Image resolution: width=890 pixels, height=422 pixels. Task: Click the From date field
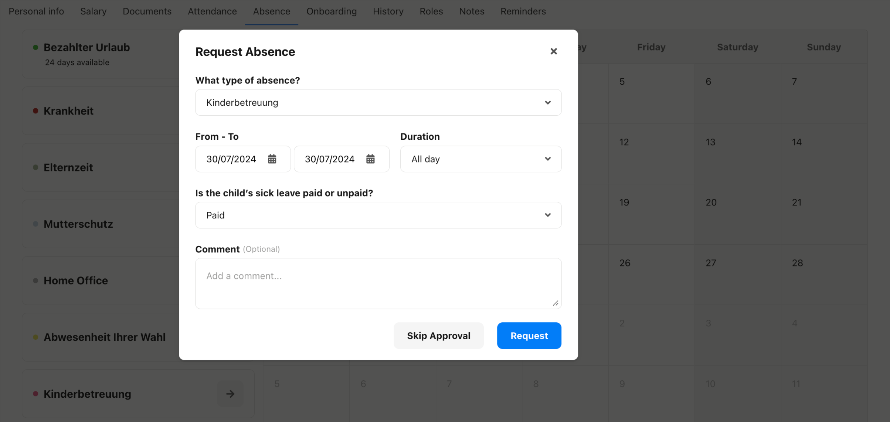[243, 159]
